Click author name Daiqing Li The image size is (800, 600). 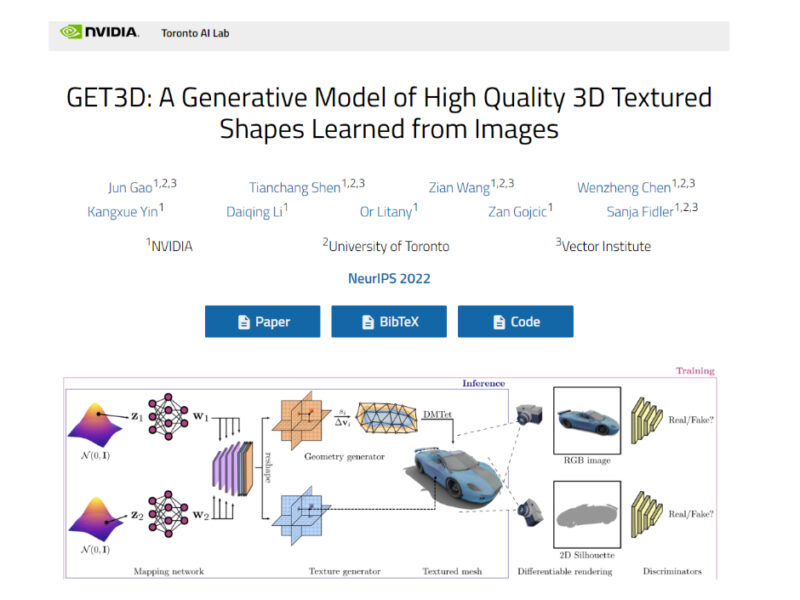253,212
